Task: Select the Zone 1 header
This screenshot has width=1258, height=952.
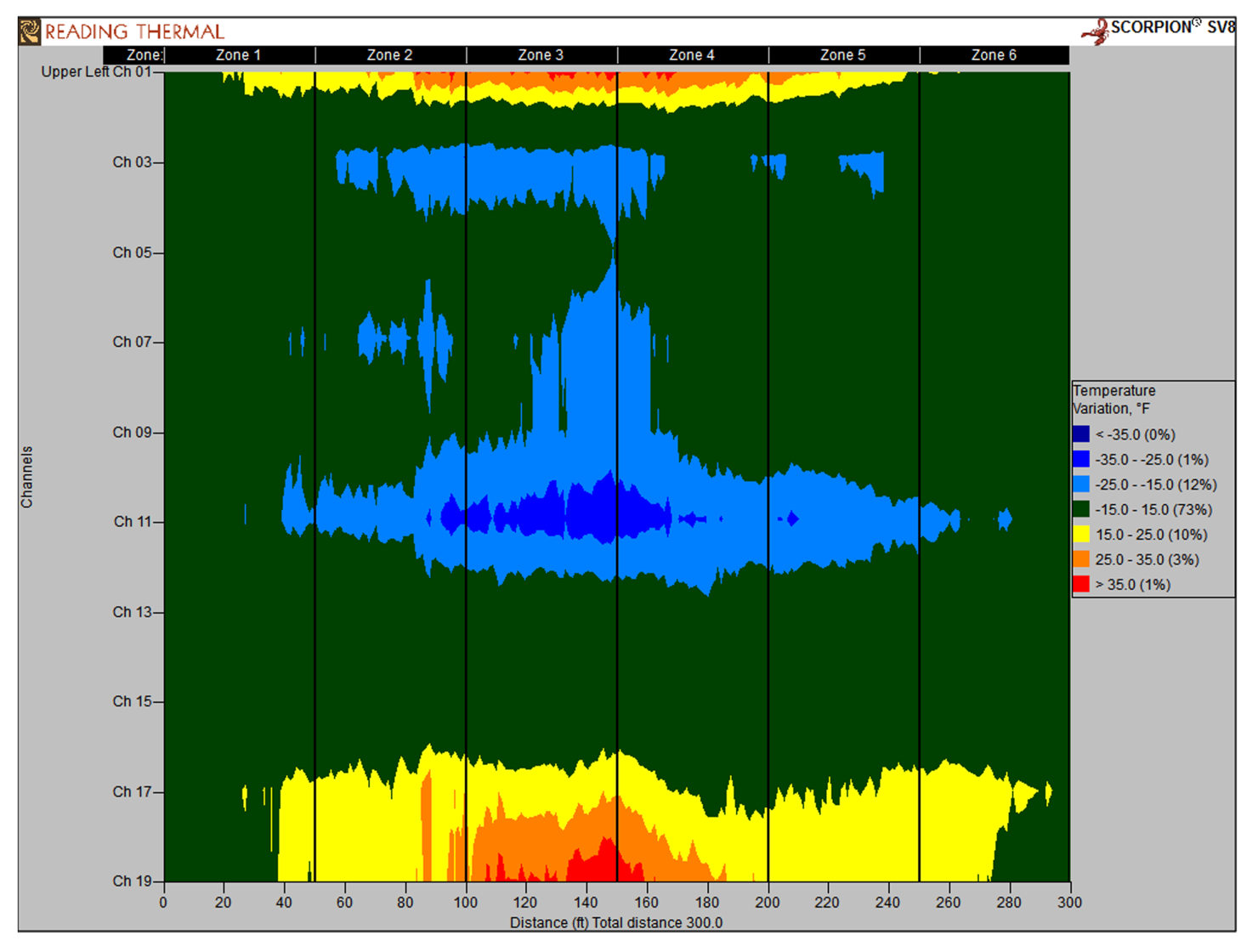Action: (238, 55)
